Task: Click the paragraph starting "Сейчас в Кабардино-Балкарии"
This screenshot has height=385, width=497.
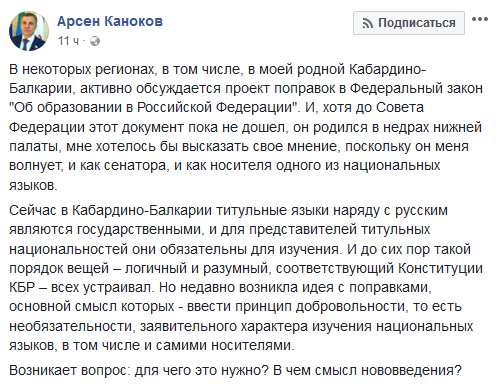Action: 246,278
